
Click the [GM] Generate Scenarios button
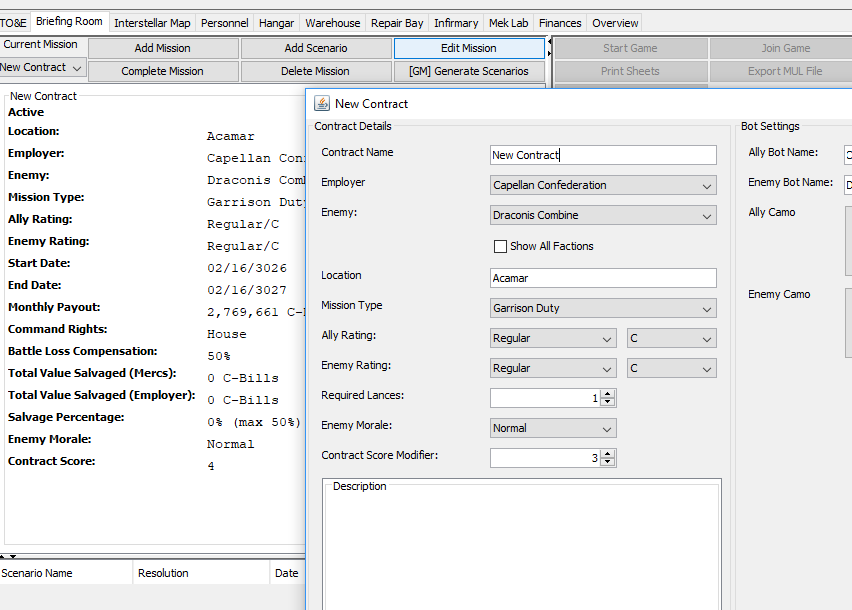pos(469,71)
